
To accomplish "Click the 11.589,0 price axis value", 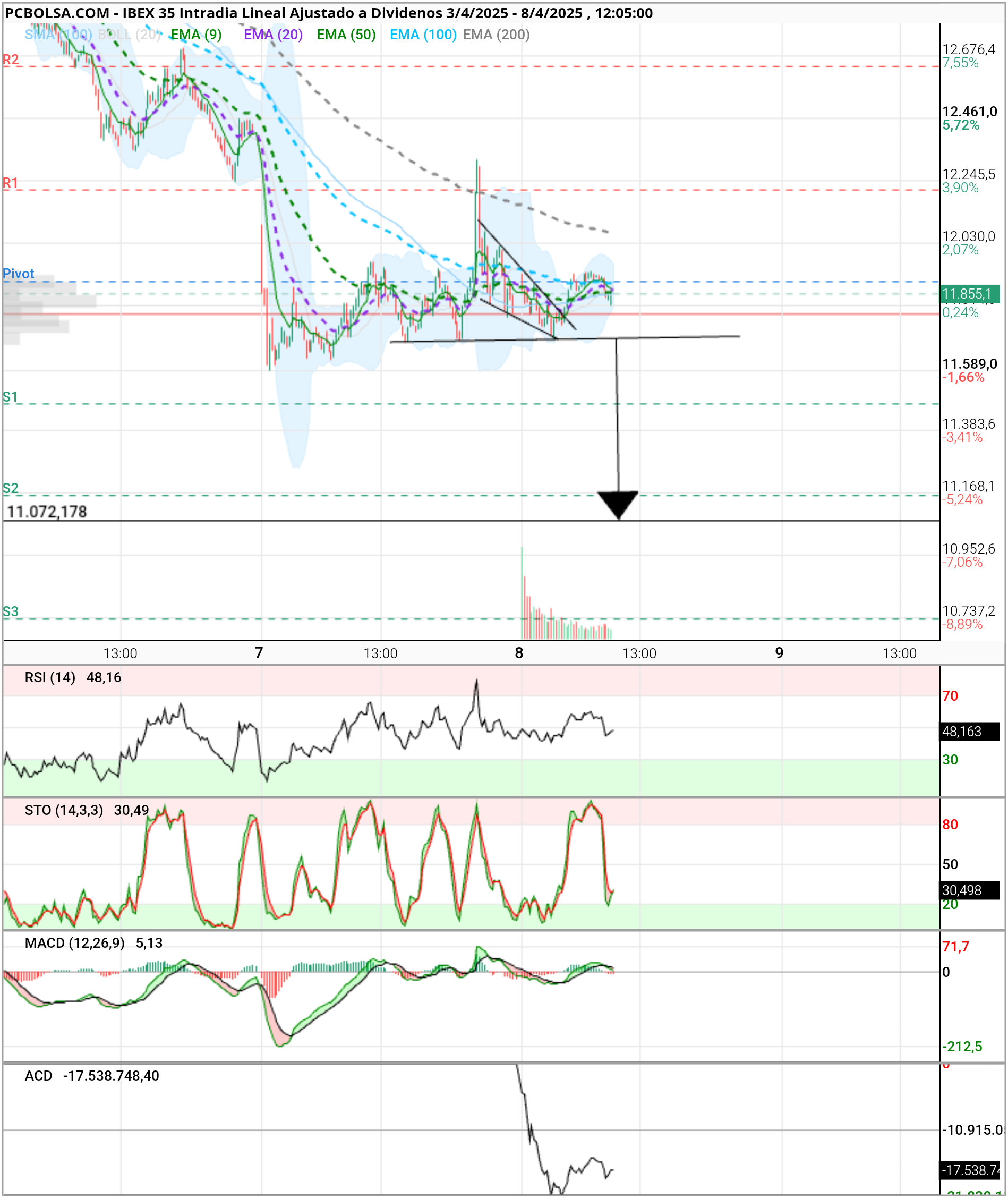I will click(970, 363).
